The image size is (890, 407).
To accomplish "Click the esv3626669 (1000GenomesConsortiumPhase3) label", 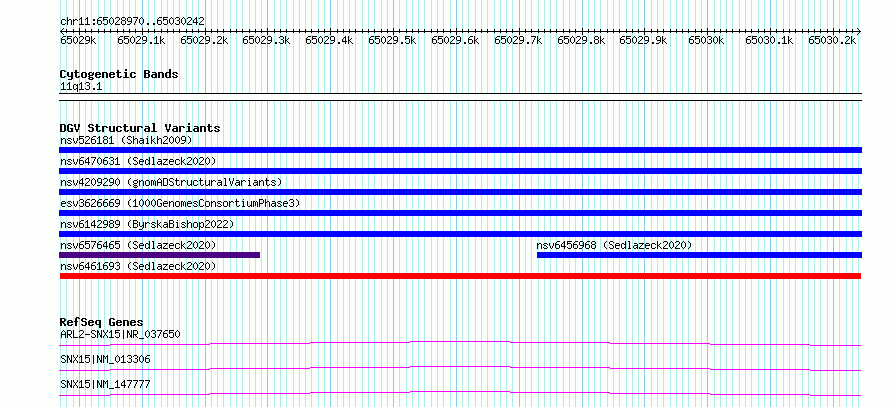I will [x=180, y=203].
